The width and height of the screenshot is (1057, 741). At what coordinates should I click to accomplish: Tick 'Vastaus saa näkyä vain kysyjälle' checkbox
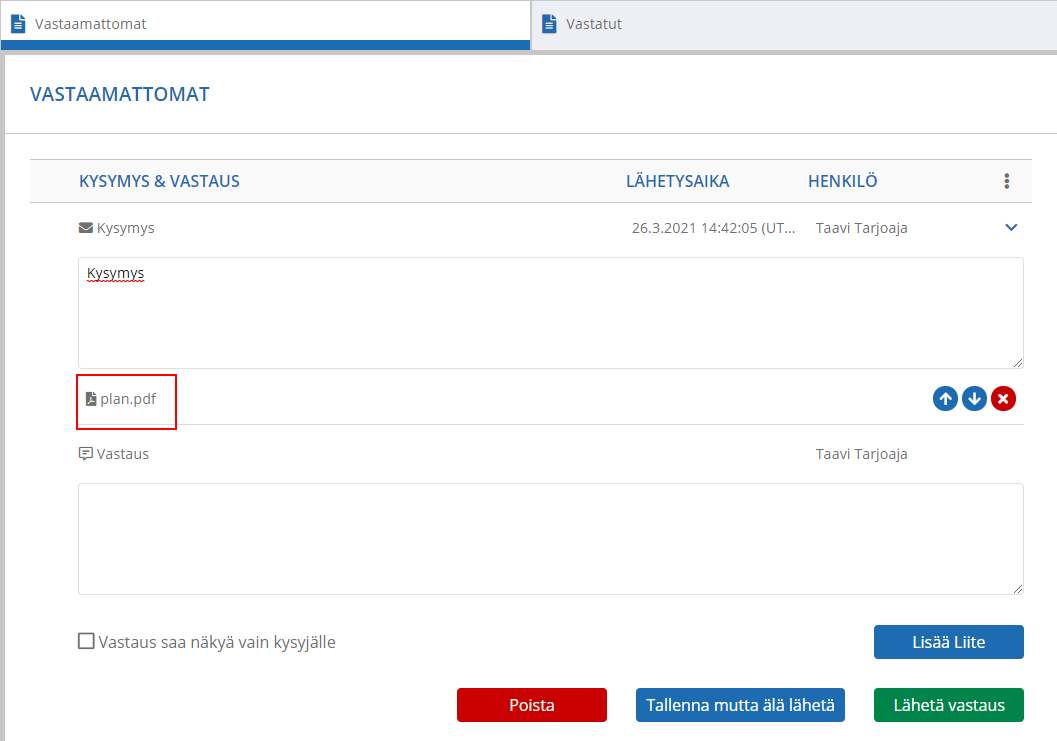(x=86, y=641)
